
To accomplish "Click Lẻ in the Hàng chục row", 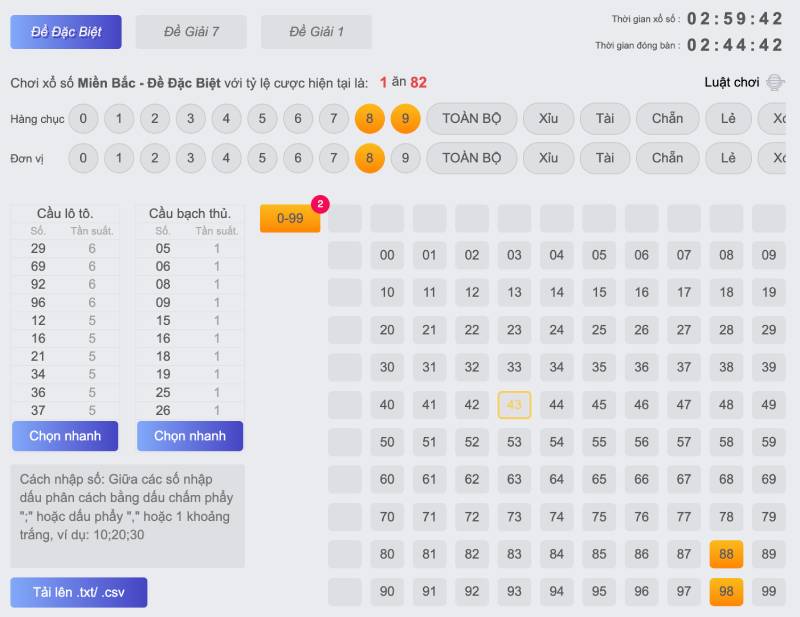I will 728,119.
